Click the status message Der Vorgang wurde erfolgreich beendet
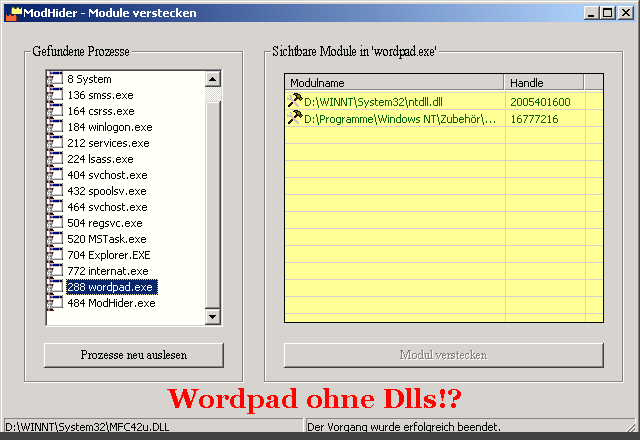The image size is (640, 440). coord(404,427)
